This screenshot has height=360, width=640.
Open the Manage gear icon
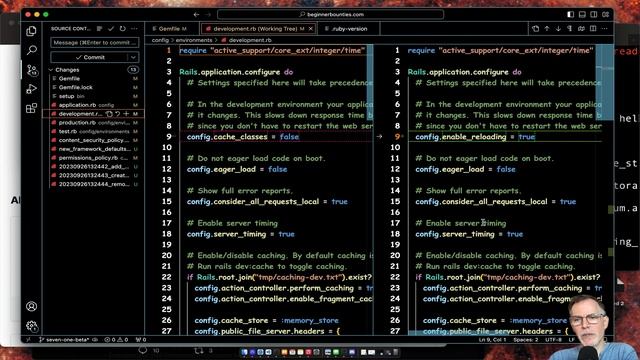pyautogui.click(x=31, y=325)
